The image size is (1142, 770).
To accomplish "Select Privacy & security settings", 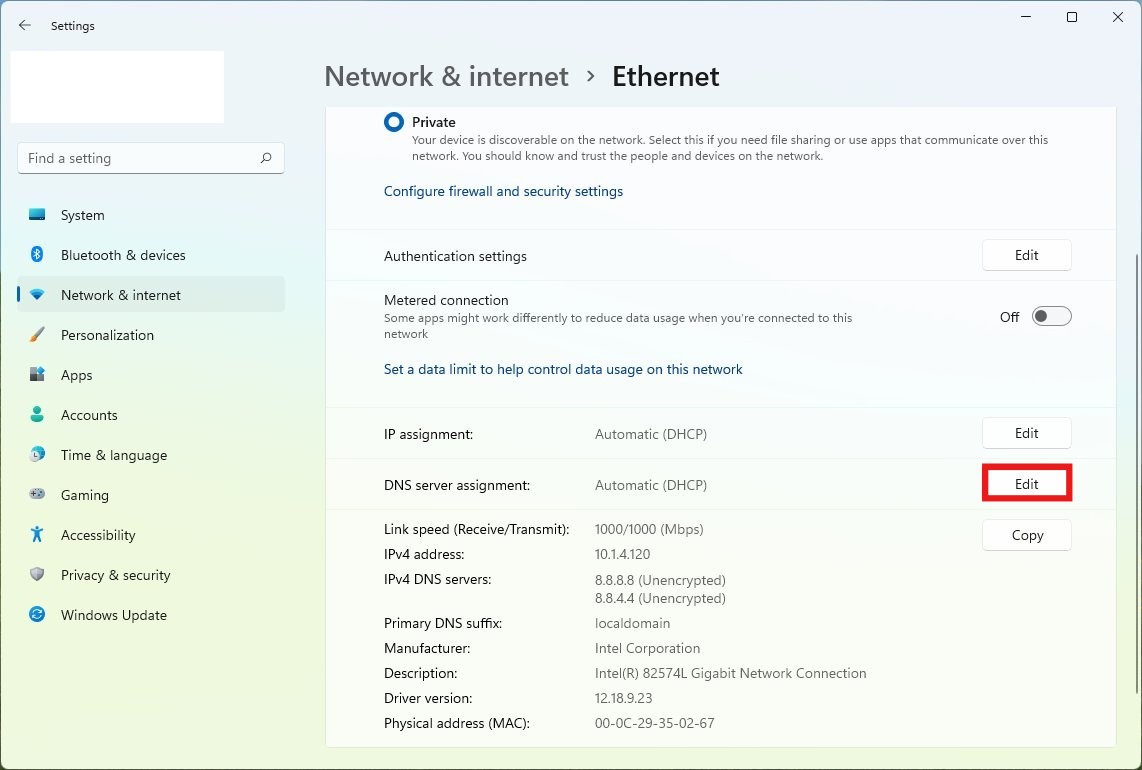I will coord(115,575).
